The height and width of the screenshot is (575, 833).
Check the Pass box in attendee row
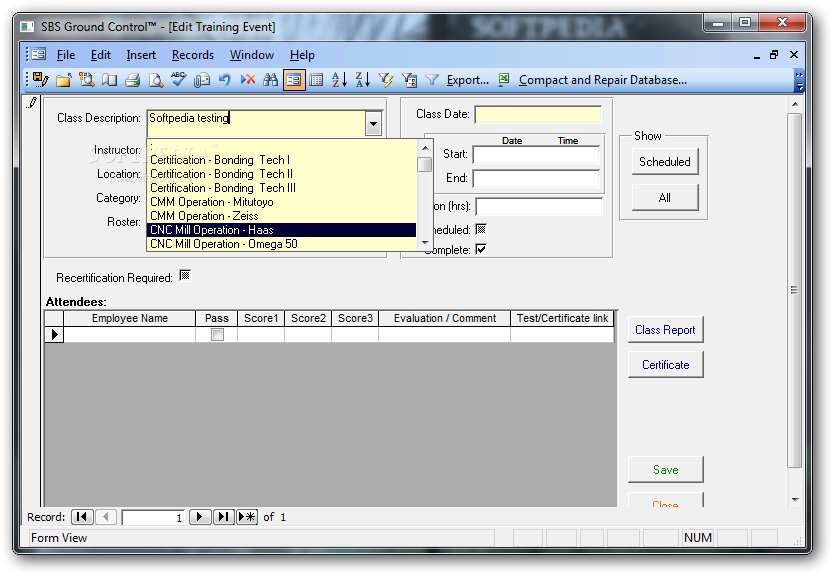(217, 334)
